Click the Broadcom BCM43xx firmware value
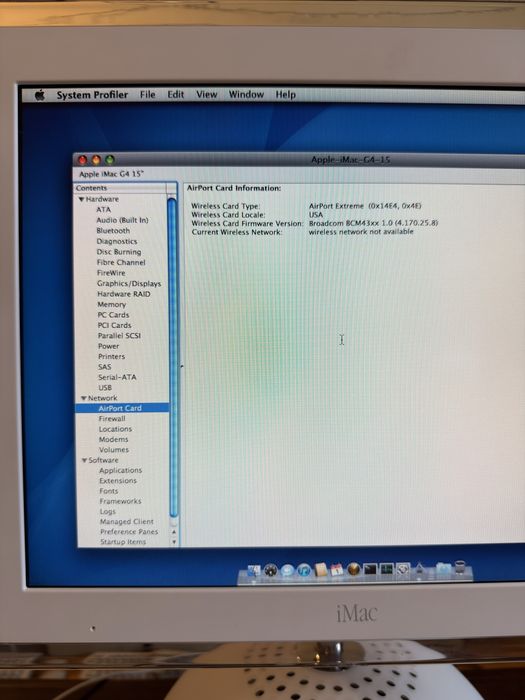Viewport: 525px width, 700px height. (373, 223)
